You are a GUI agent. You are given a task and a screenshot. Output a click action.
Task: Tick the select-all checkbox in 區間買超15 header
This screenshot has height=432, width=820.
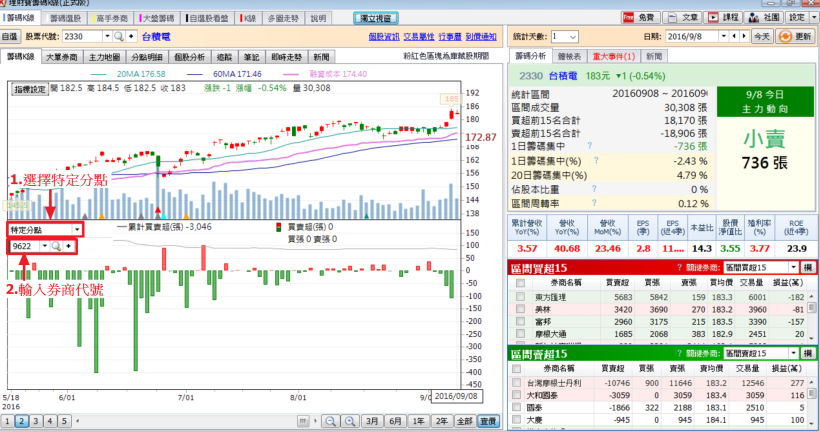point(520,283)
